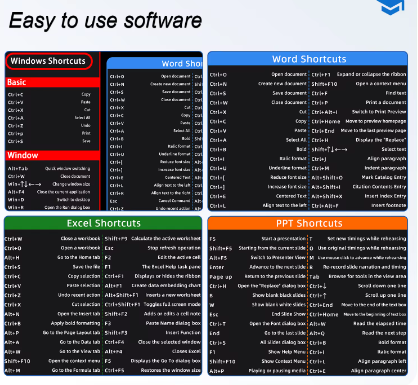This screenshot has width=418, height=385.
Task: Click the Ctrl+W Close a workbook row in Excel
Action: tap(52, 239)
